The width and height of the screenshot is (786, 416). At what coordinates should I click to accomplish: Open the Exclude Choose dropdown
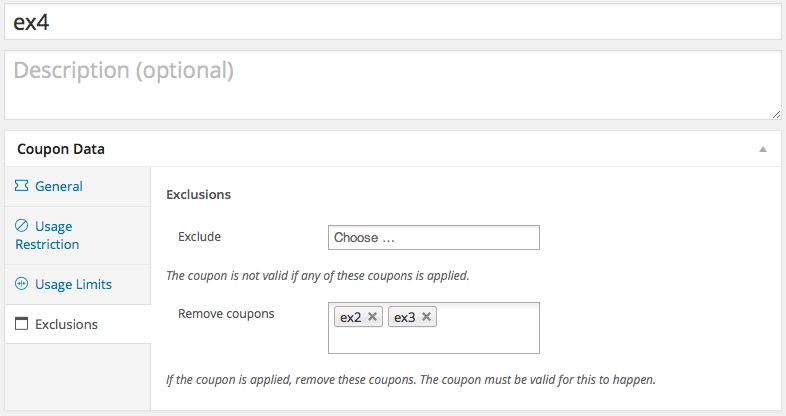click(434, 238)
